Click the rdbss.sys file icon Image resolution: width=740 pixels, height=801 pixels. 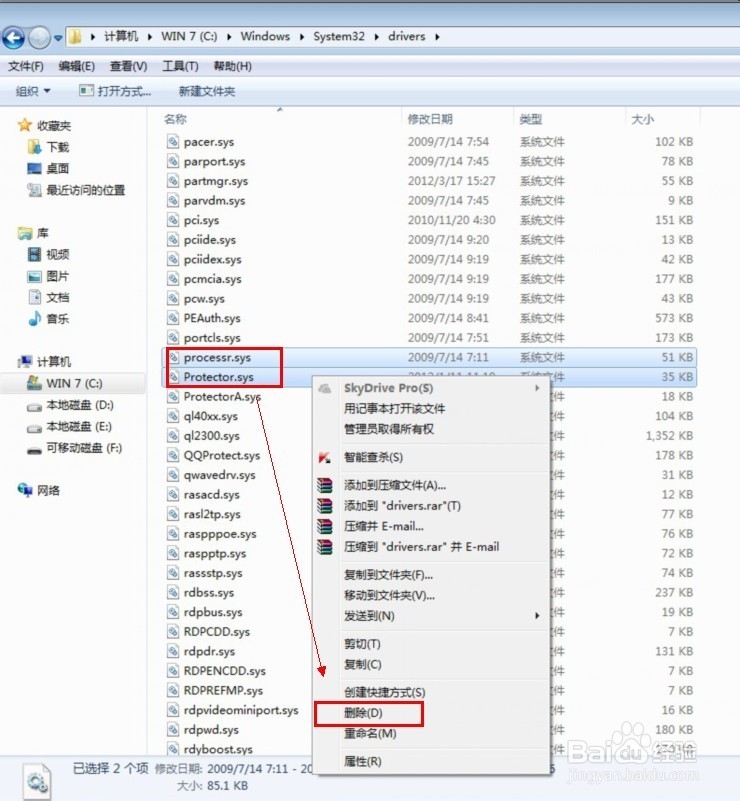[x=173, y=592]
